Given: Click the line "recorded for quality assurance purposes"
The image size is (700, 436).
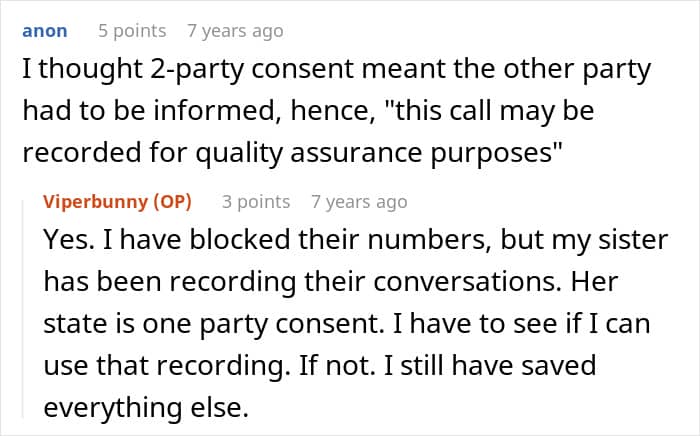Looking at the screenshot, I should coord(292,153).
